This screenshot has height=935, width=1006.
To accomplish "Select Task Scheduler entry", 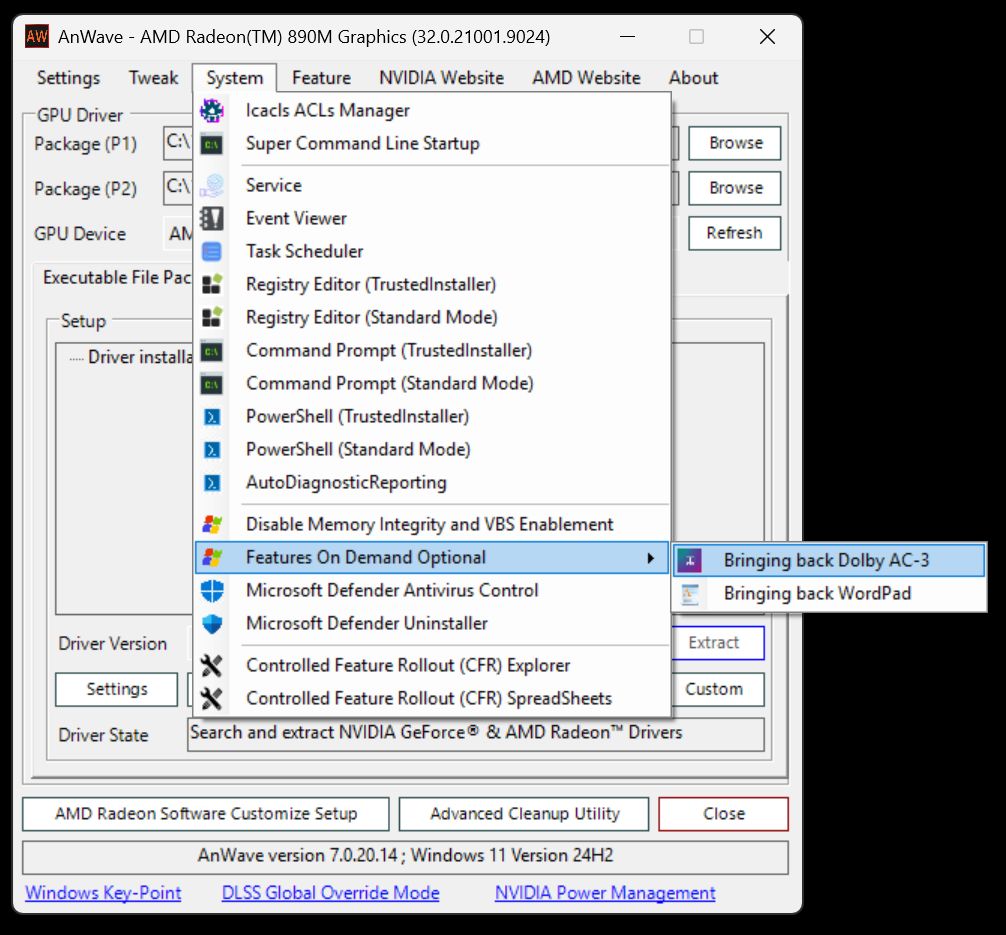I will (x=431, y=252).
